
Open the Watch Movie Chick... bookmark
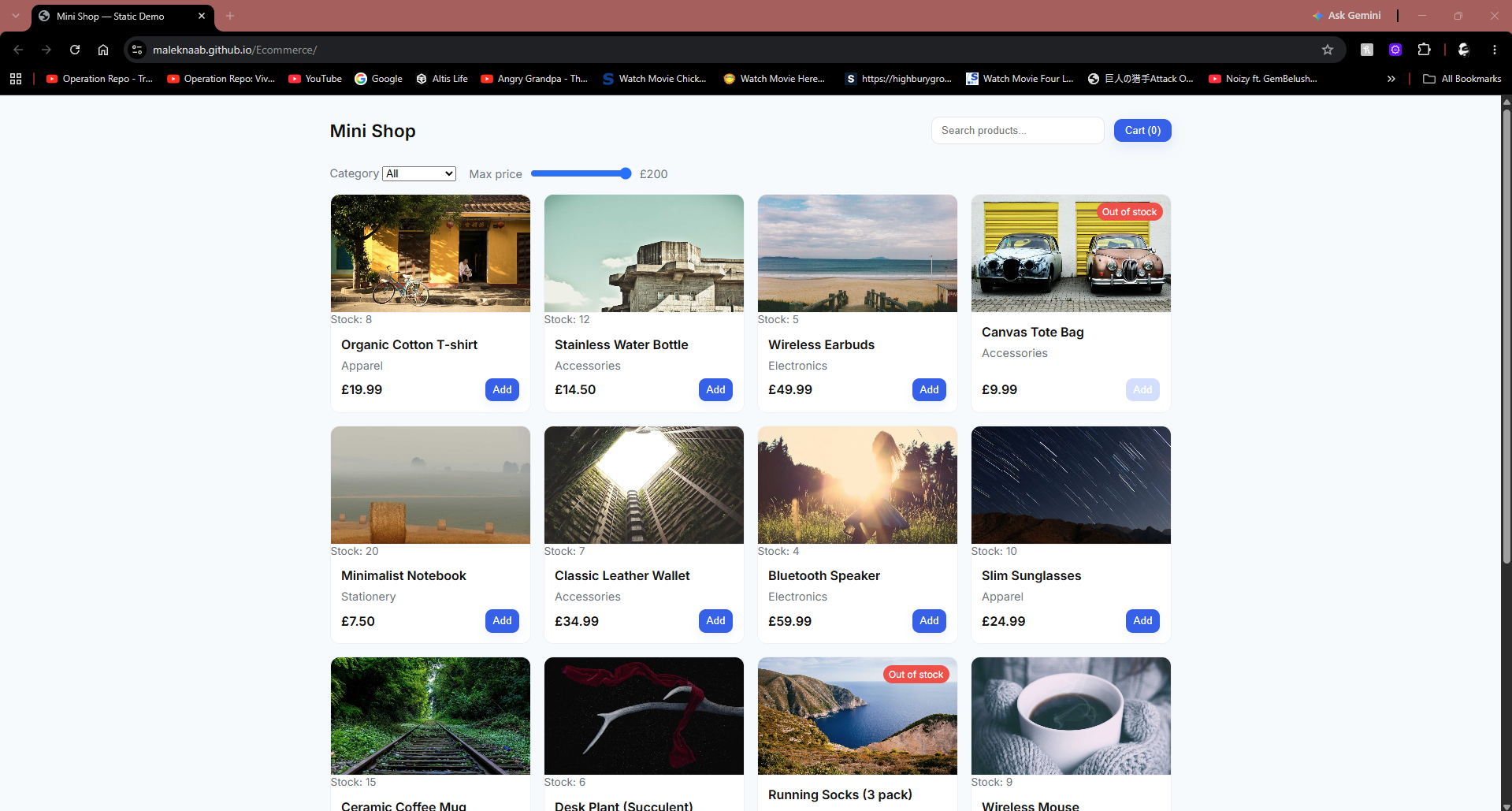click(x=654, y=79)
